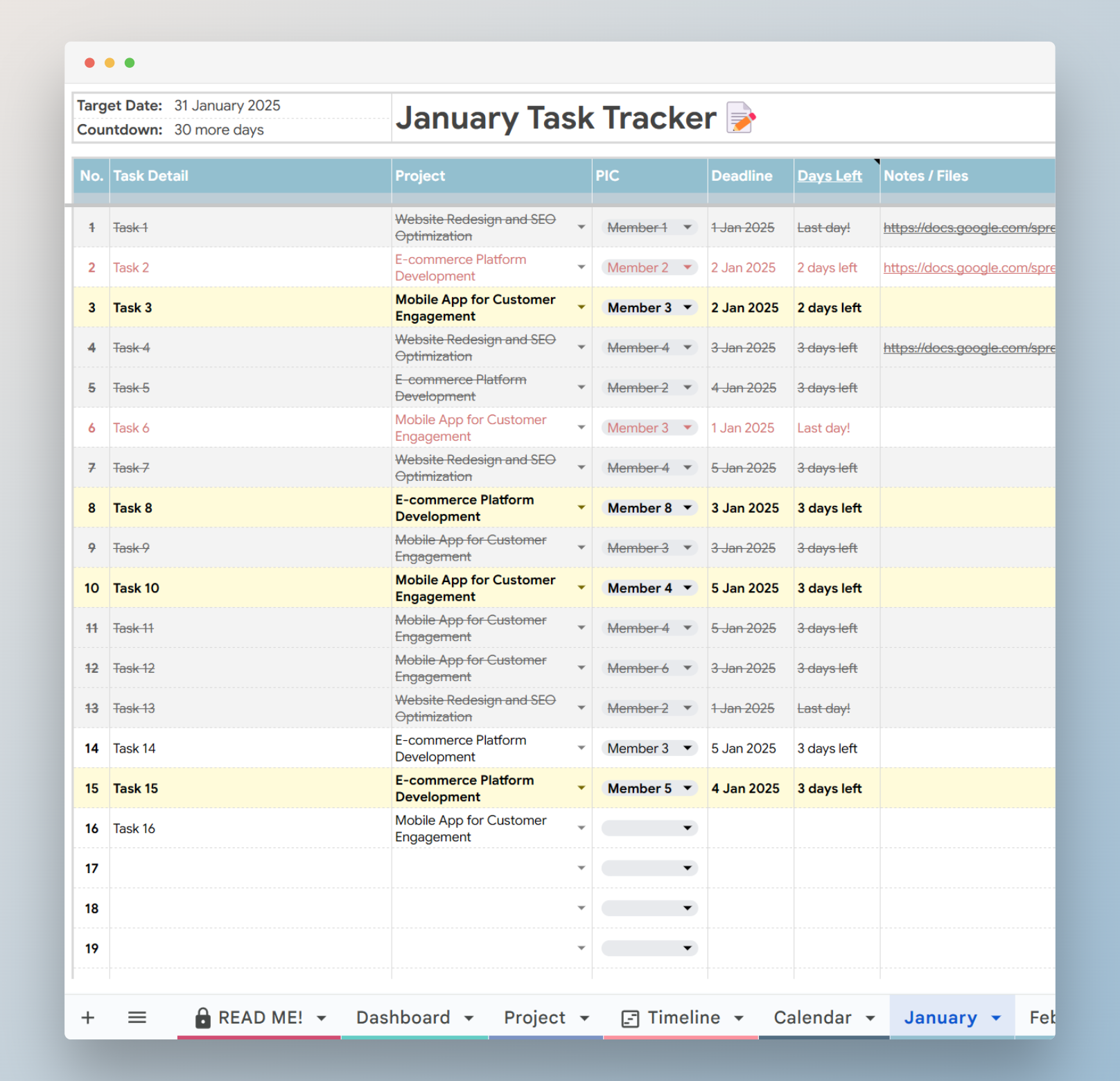1120x1081 pixels.
Task: Click the add sheet plus icon
Action: (88, 1017)
